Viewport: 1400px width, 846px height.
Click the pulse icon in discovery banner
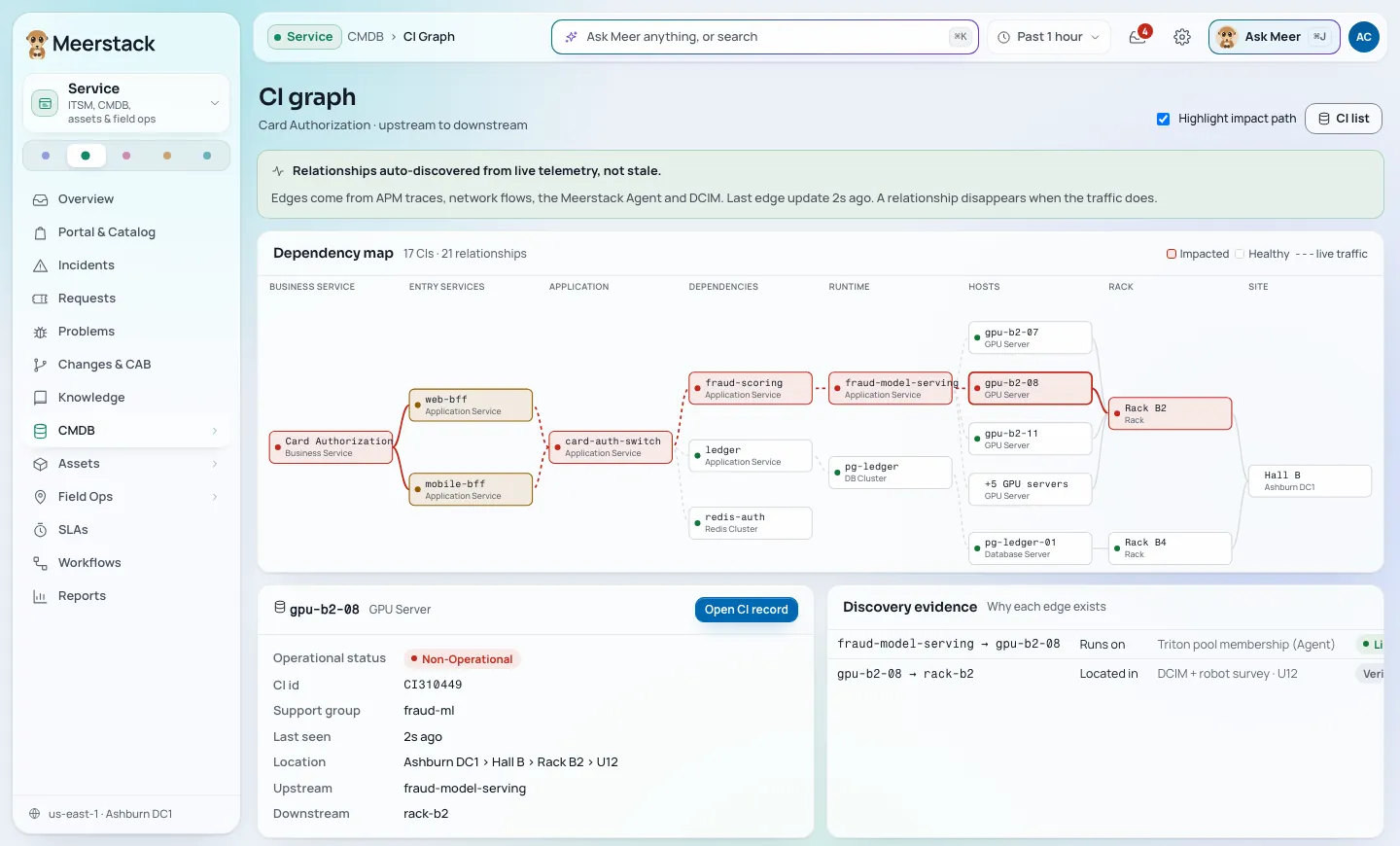(x=278, y=171)
